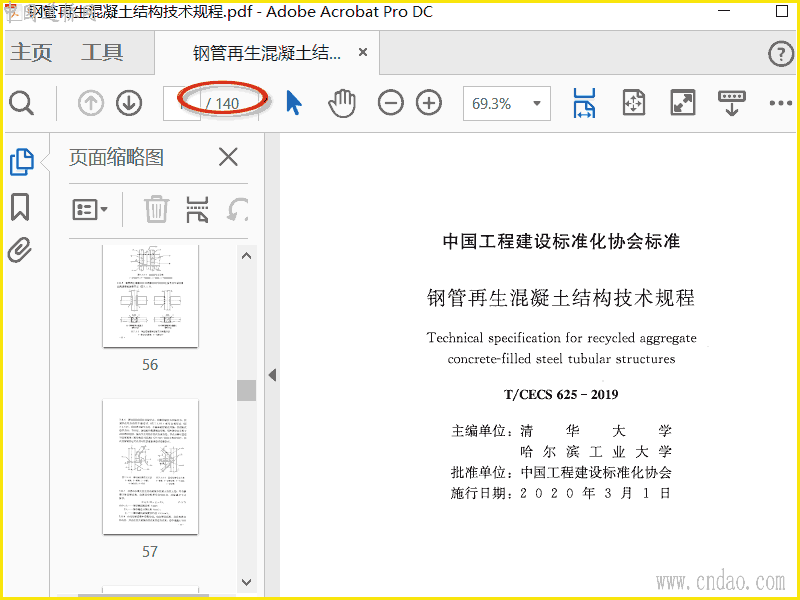800x600 pixels.
Task: Click the heading 中国工程建设标准化协会标准
Action: pyautogui.click(x=561, y=241)
